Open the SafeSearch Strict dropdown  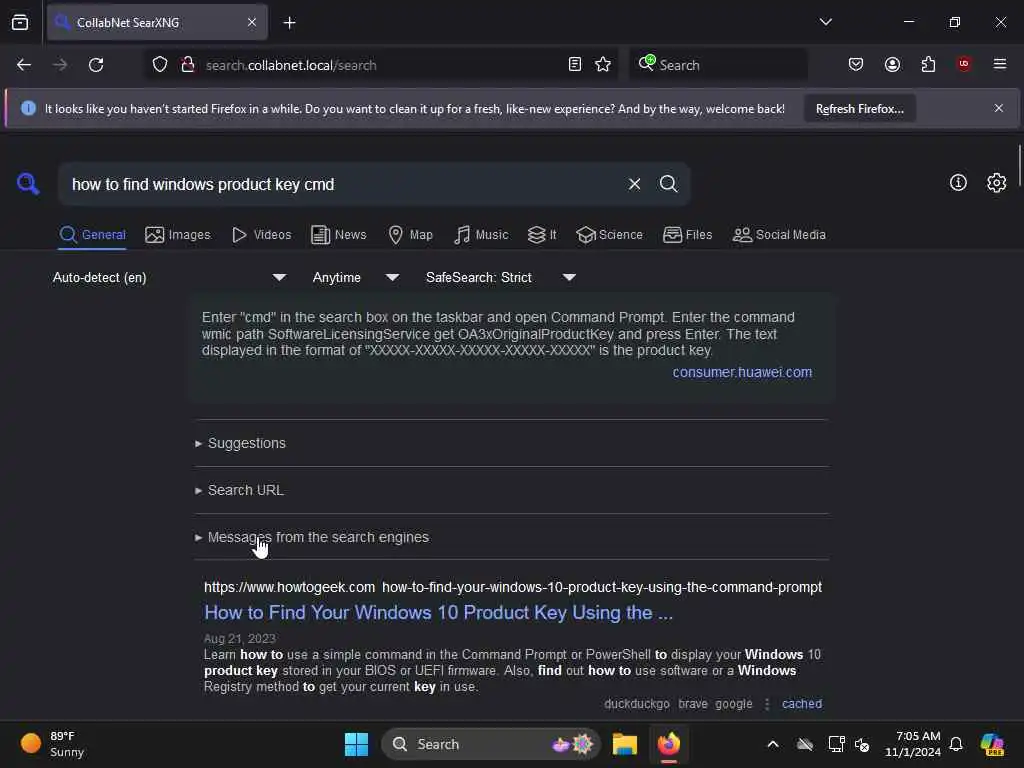point(501,278)
